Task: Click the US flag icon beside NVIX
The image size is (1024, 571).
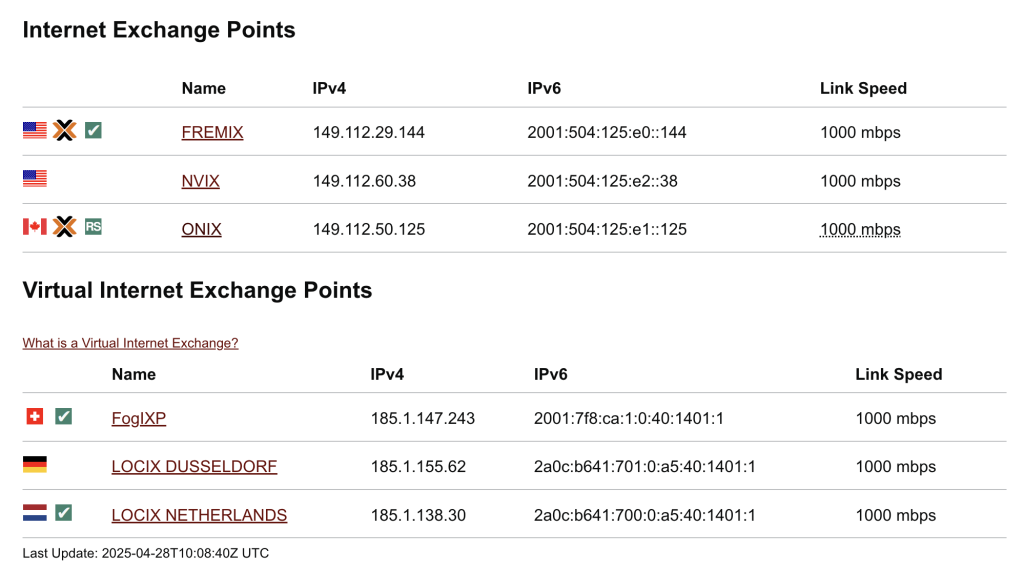Action: [35, 178]
